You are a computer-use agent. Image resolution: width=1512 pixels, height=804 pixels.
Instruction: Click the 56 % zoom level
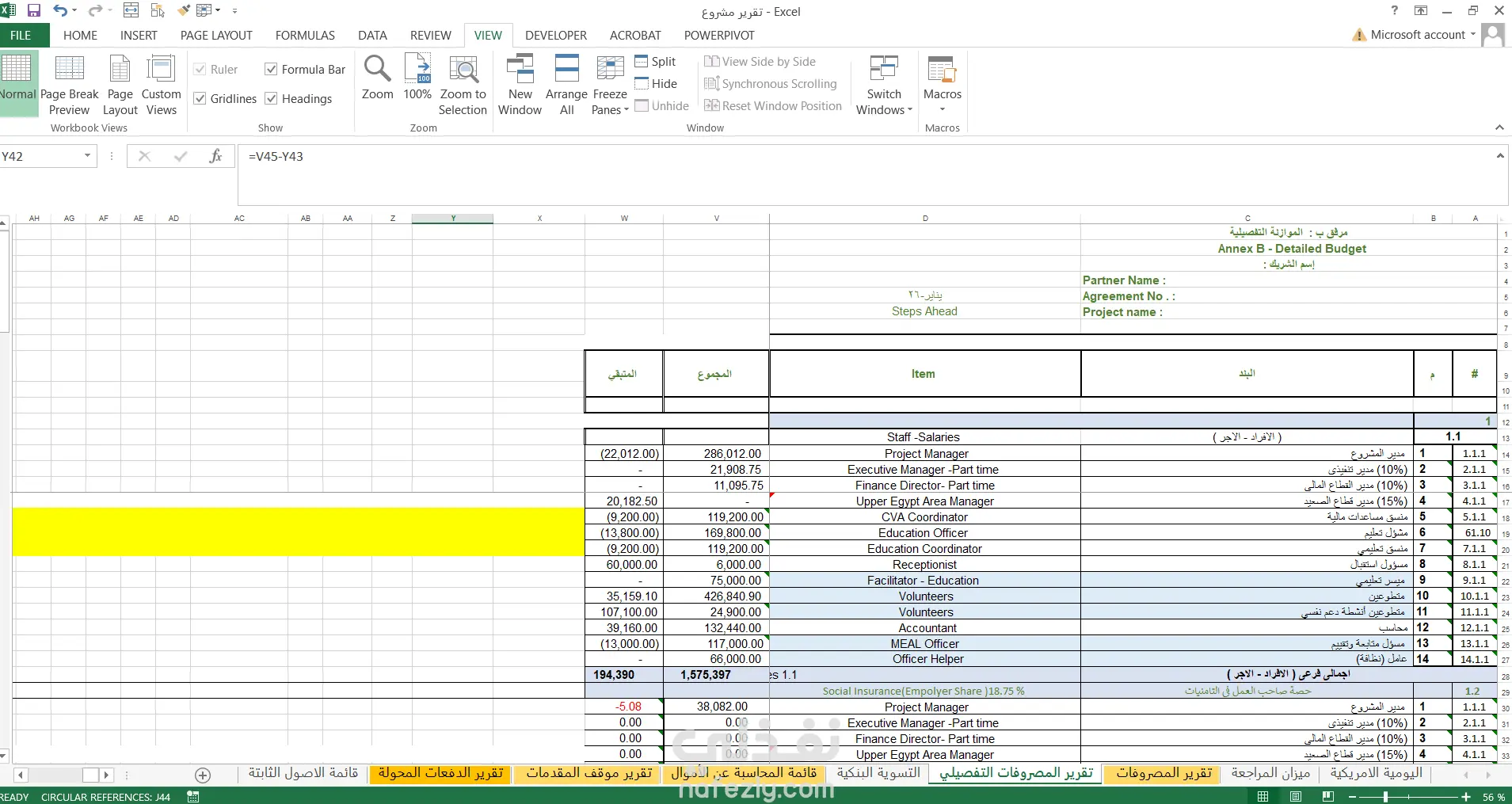1494,797
